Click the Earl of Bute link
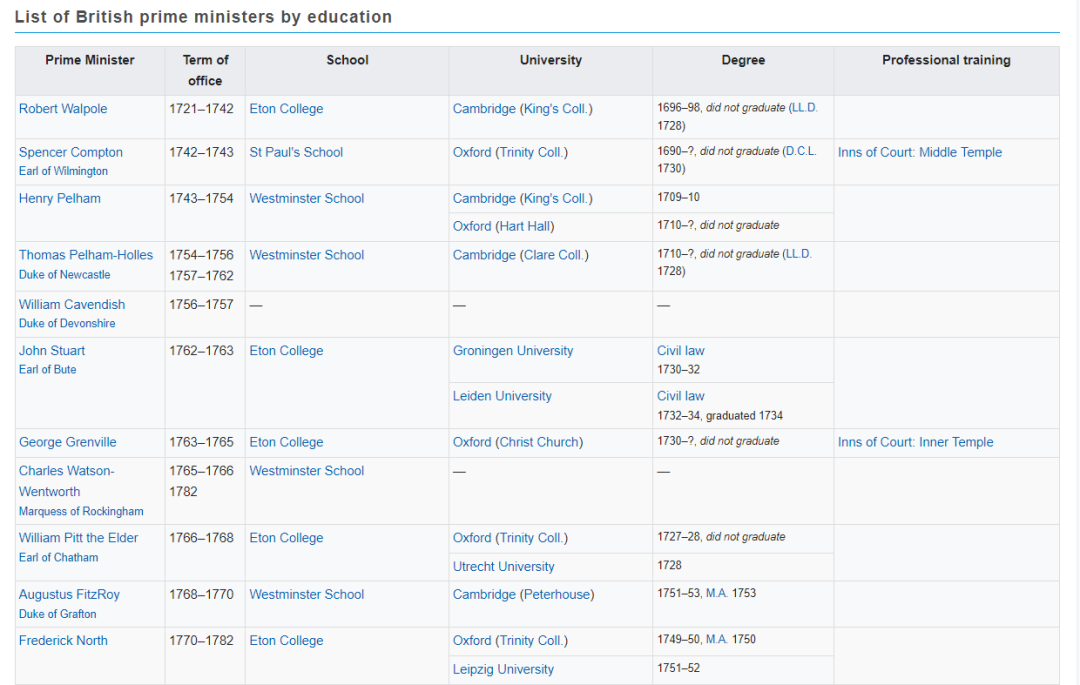Viewport: 1080px width, 685px height. [x=48, y=369]
